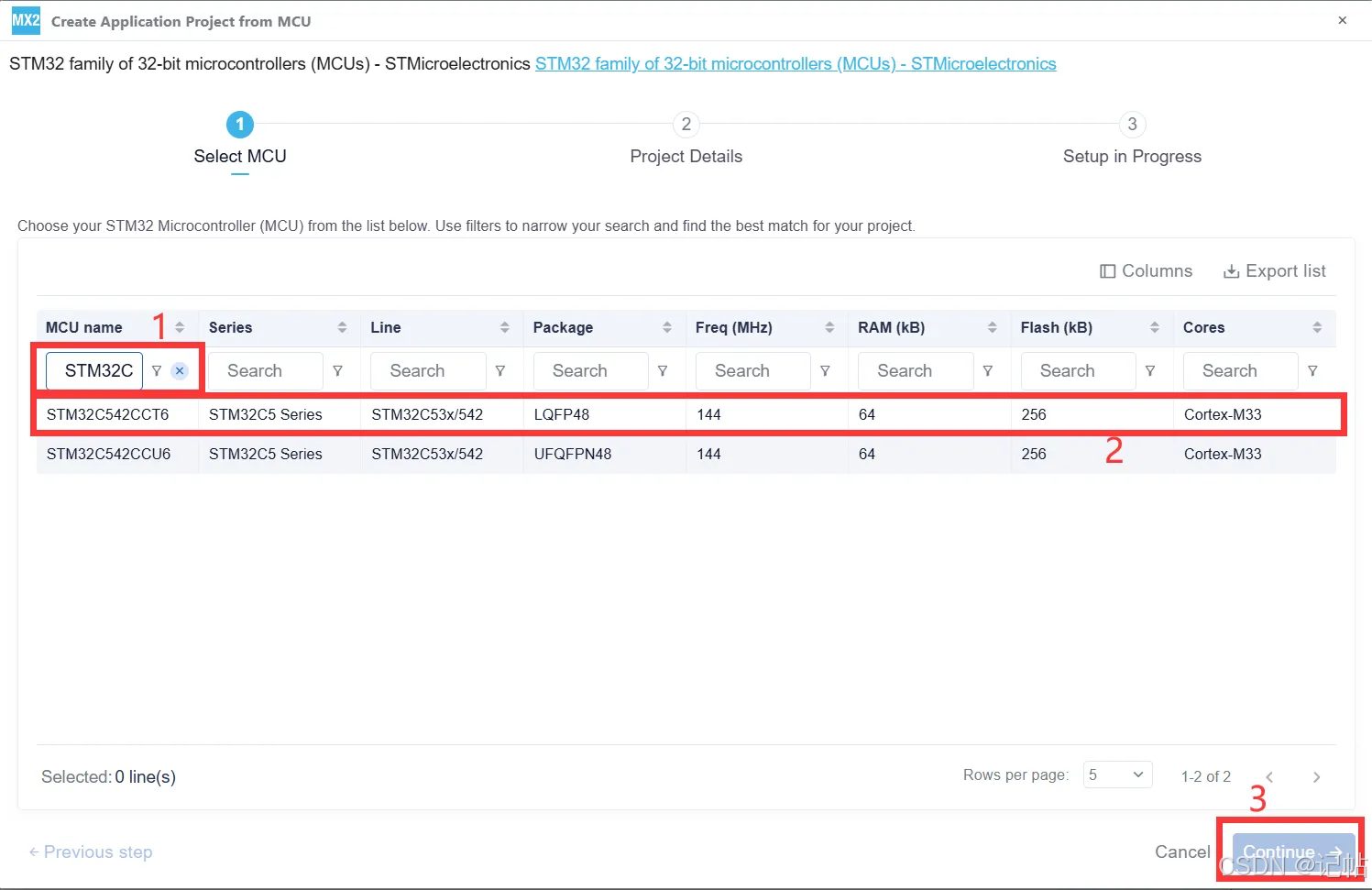Screen dimensions: 1372x890
Task: Click the MX2 application logo icon
Action: [x=26, y=20]
